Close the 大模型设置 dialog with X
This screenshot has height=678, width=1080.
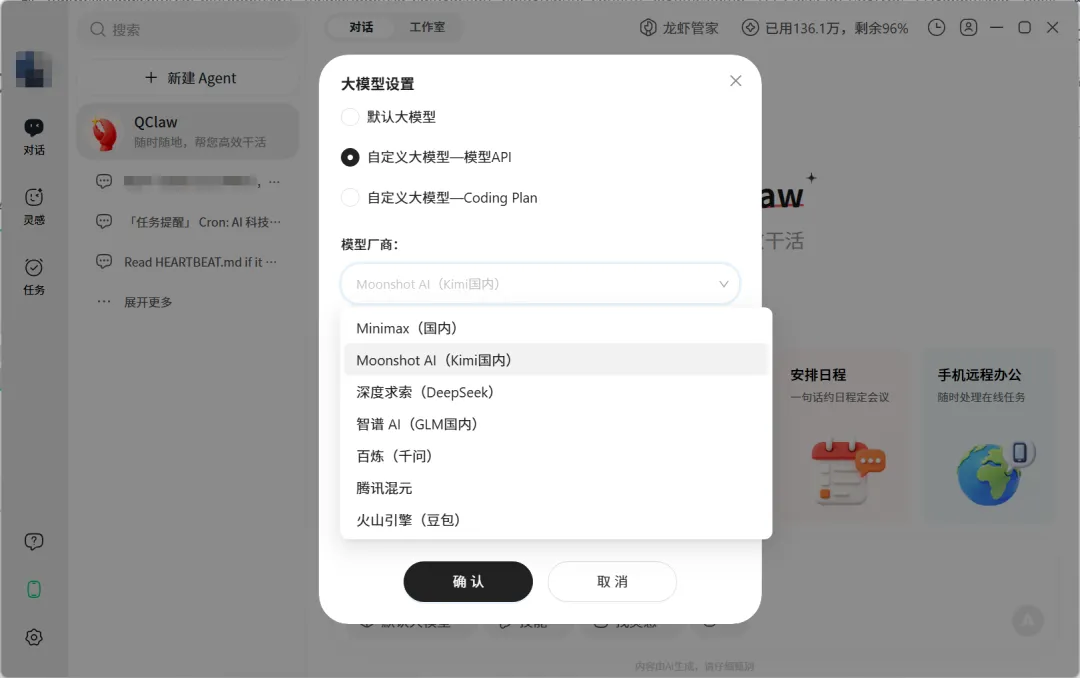coord(736,81)
